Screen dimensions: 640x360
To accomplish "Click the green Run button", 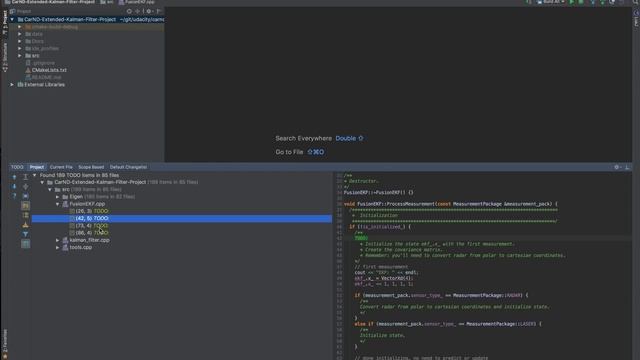I will point(571,2).
